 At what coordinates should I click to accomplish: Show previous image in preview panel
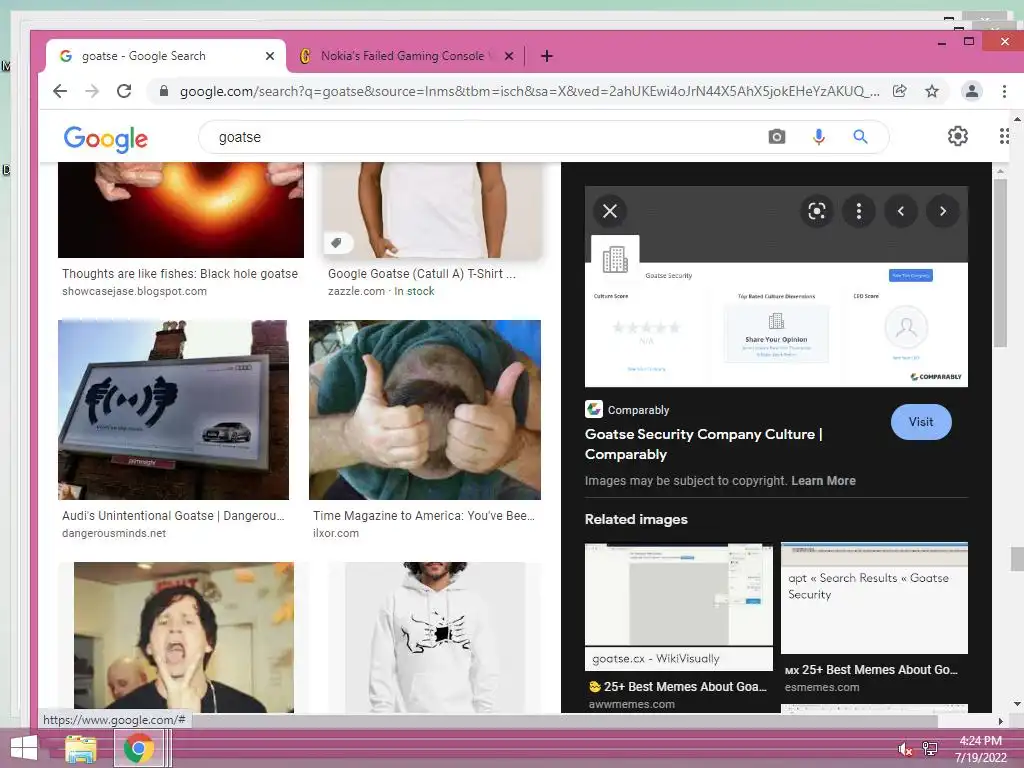point(901,211)
